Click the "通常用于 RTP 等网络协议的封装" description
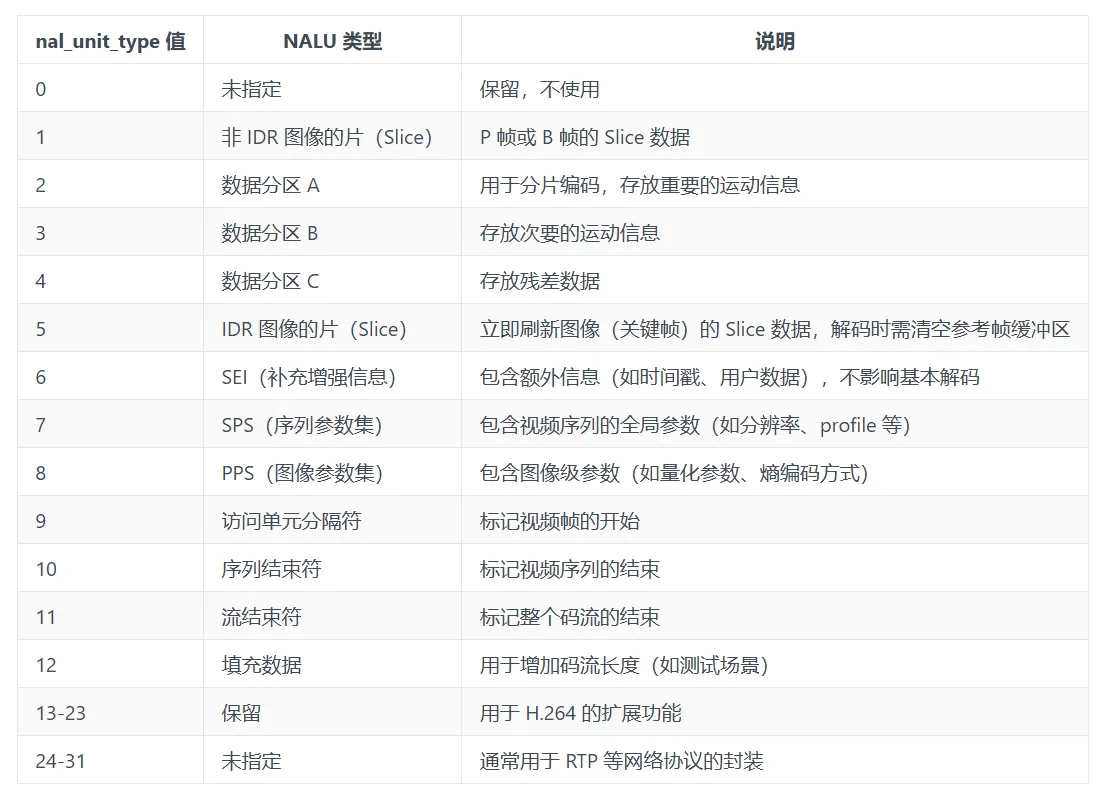1120x795 pixels. click(x=621, y=761)
